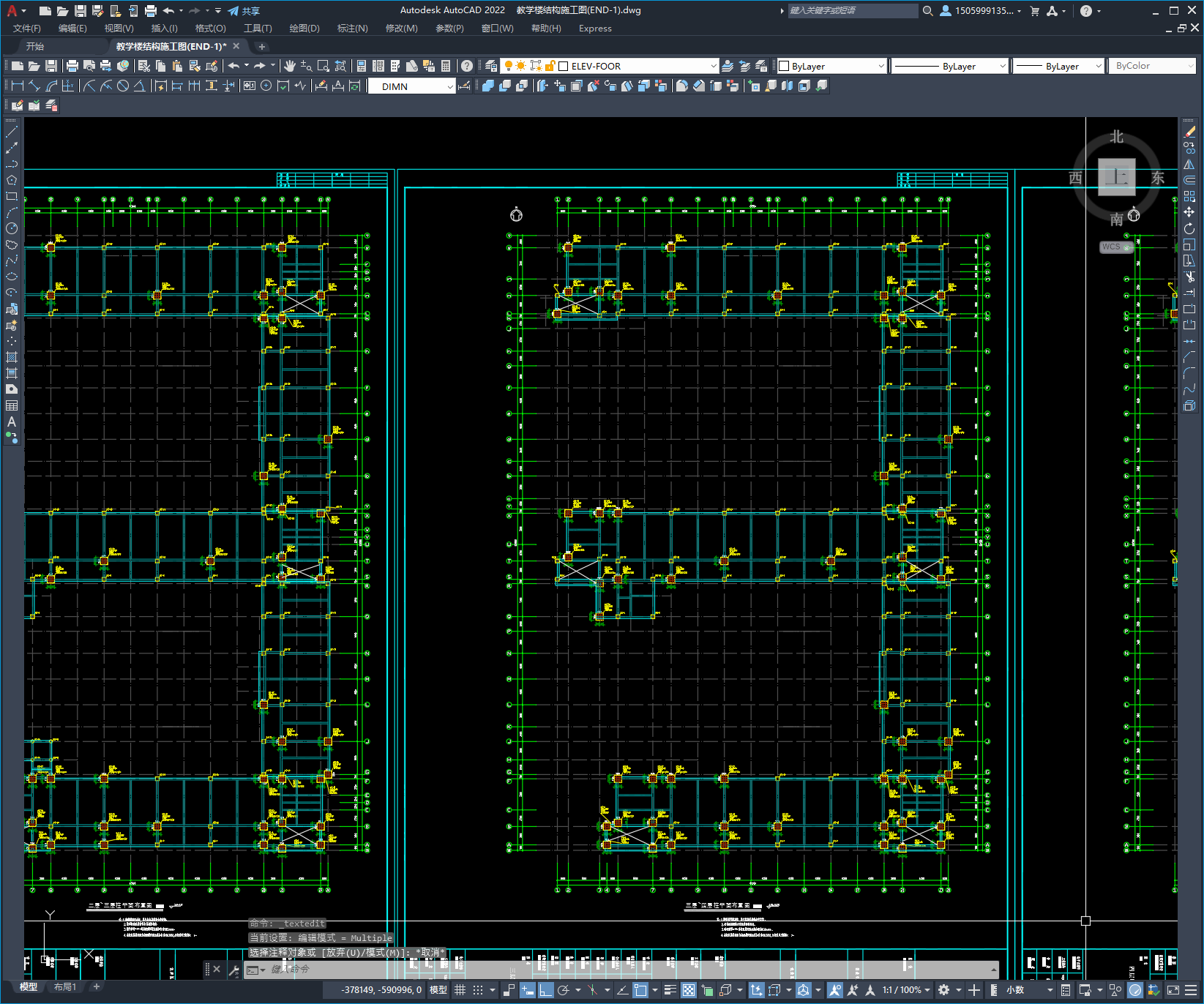Open the ELEV-FOOR layer dropdown
Image resolution: width=1204 pixels, height=1004 pixels.
click(x=638, y=66)
